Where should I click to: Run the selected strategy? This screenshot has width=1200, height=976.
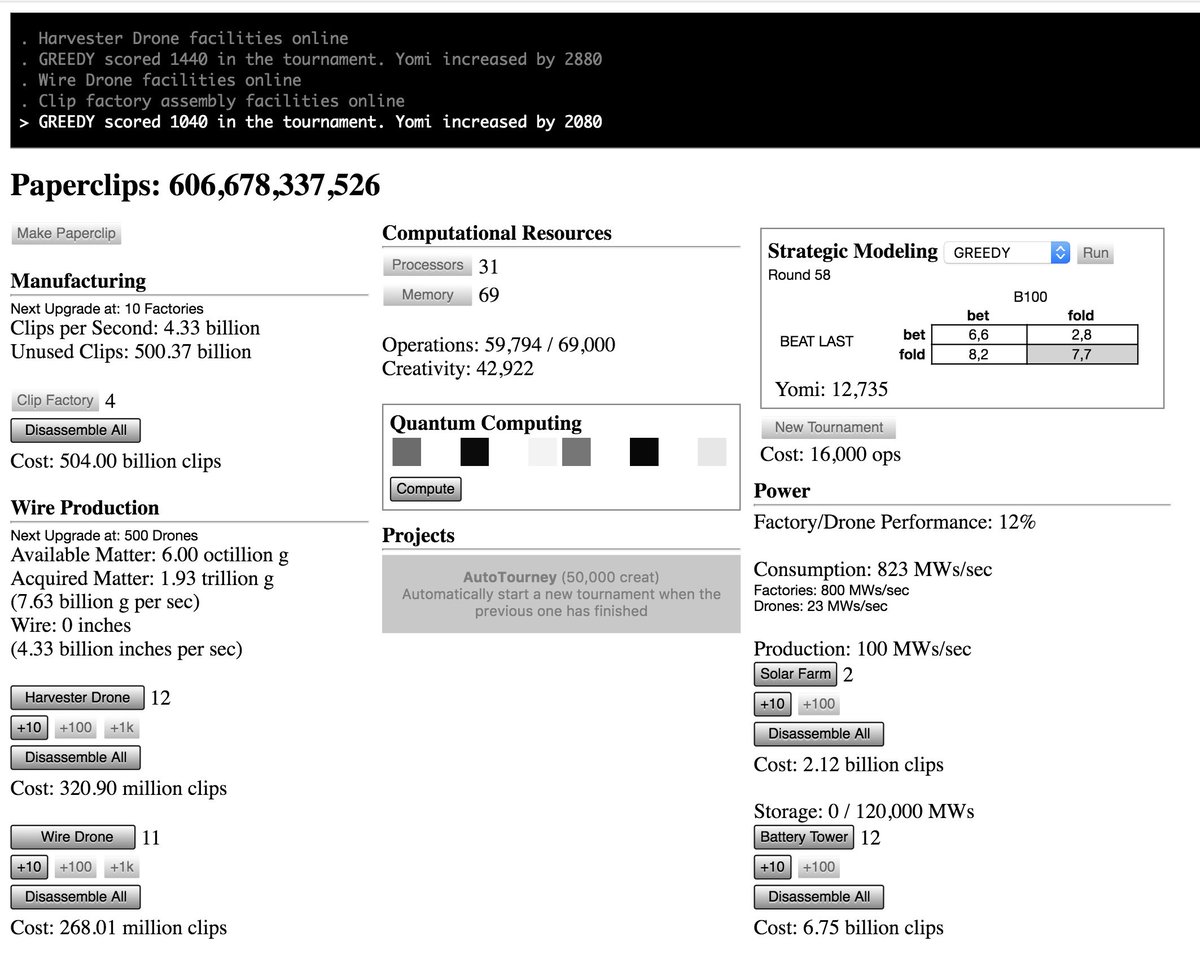(x=1095, y=253)
